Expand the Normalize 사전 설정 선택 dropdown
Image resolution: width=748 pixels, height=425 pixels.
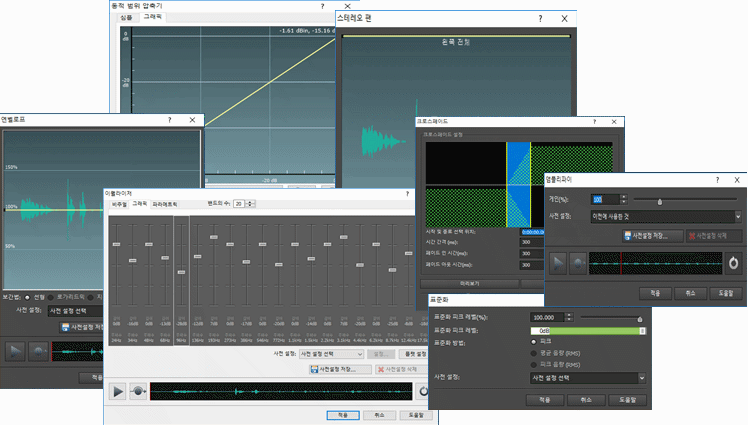(x=588, y=378)
